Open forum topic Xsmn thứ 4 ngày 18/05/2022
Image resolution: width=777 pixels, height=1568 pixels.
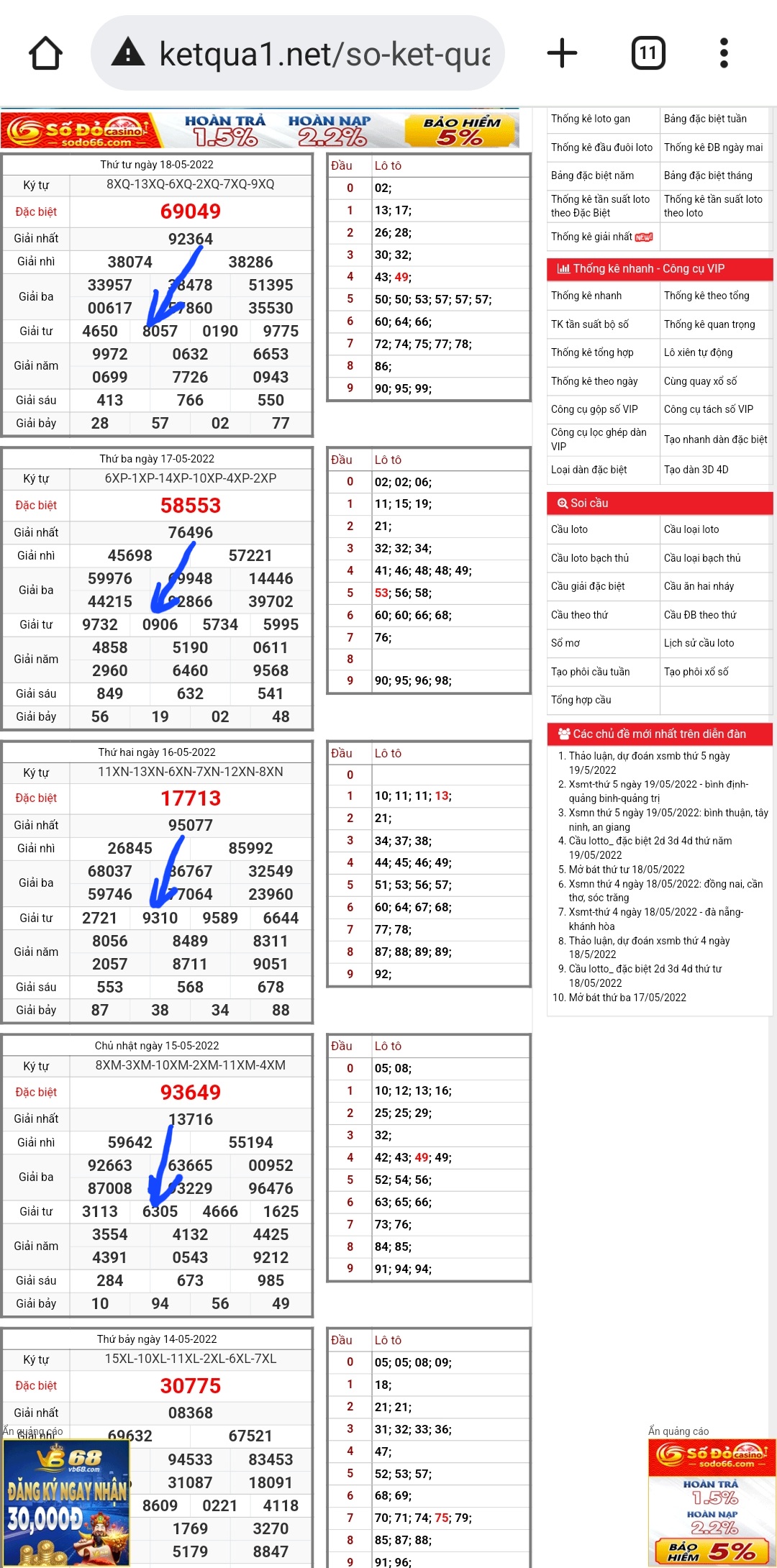tap(665, 890)
